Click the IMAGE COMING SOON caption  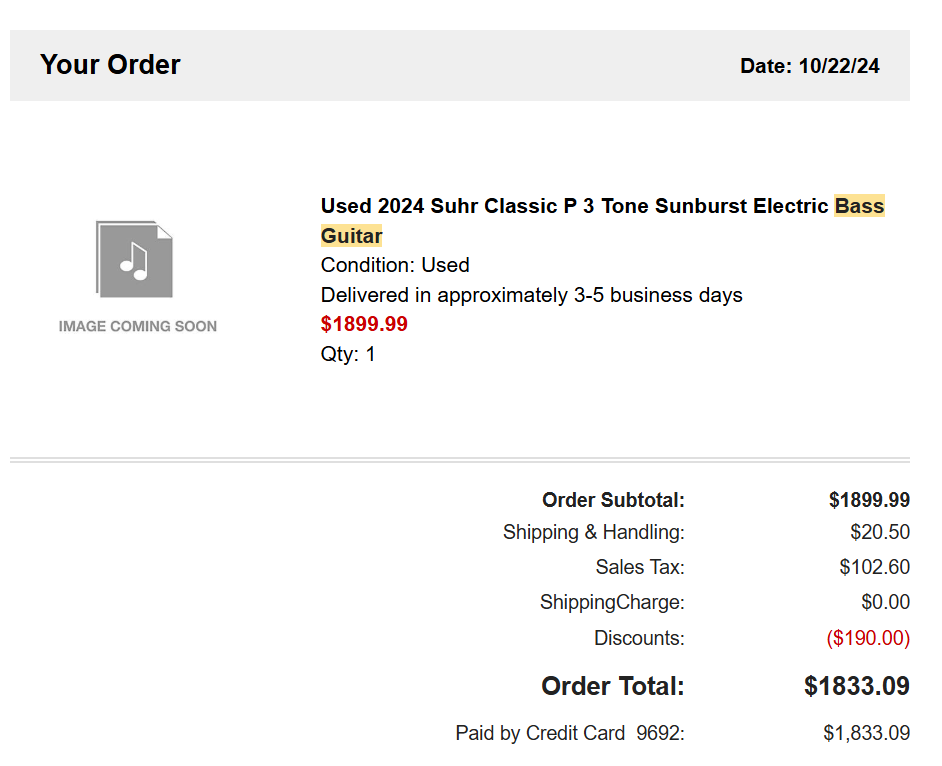(138, 326)
